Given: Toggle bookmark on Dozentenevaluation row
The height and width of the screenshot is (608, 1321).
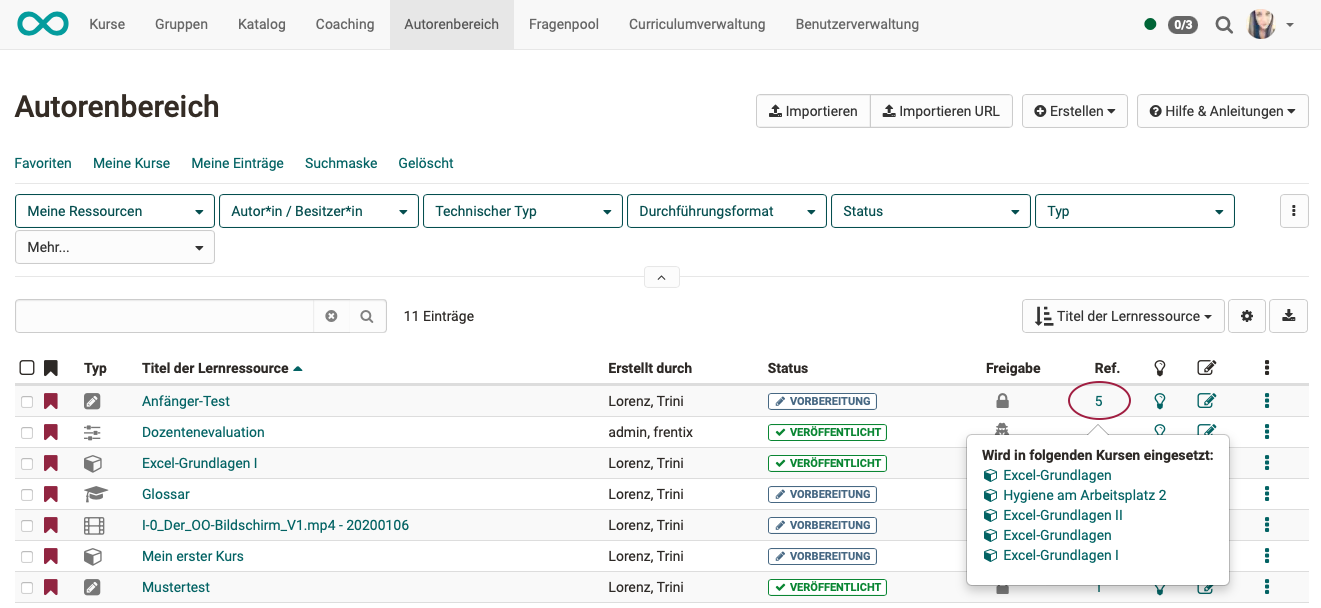Looking at the screenshot, I should coord(51,432).
